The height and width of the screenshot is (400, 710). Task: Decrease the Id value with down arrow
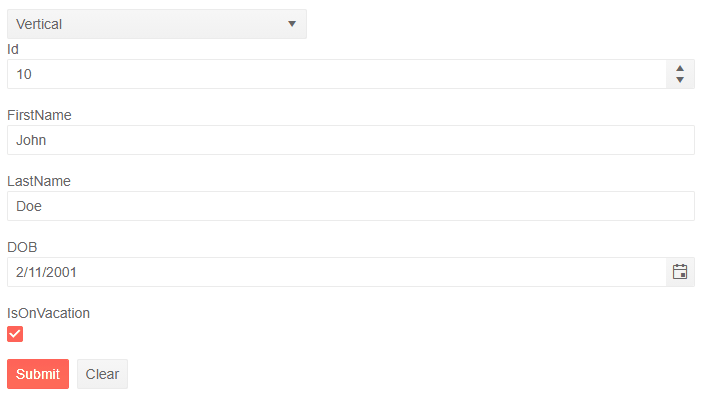[680, 80]
